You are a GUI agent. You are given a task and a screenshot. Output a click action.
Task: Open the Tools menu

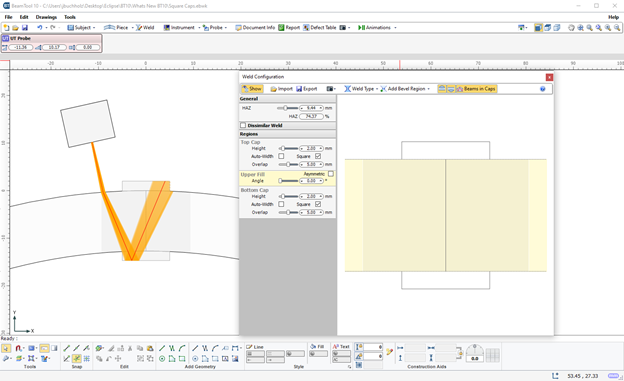pyautogui.click(x=70, y=17)
